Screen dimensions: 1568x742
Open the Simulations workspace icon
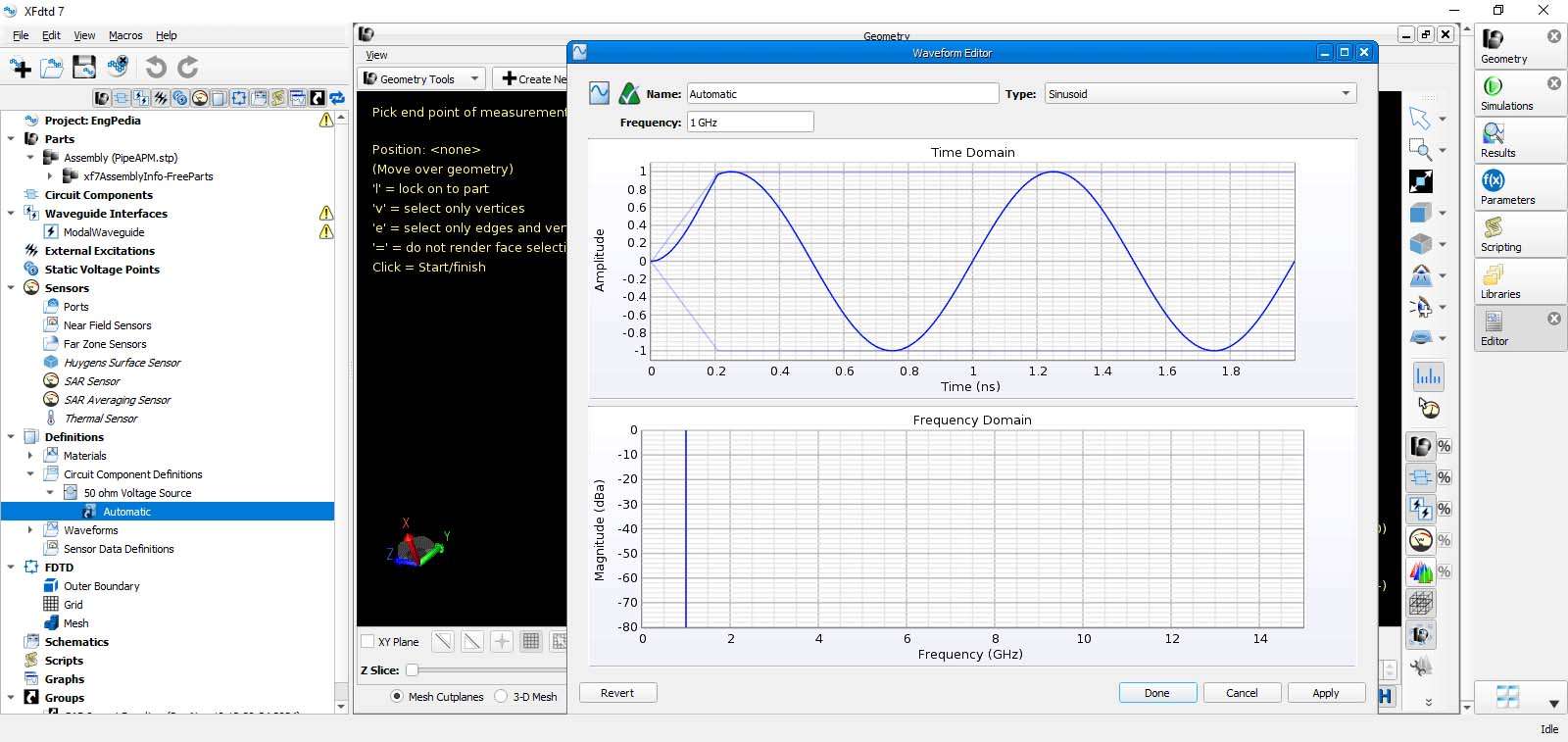click(x=1493, y=87)
